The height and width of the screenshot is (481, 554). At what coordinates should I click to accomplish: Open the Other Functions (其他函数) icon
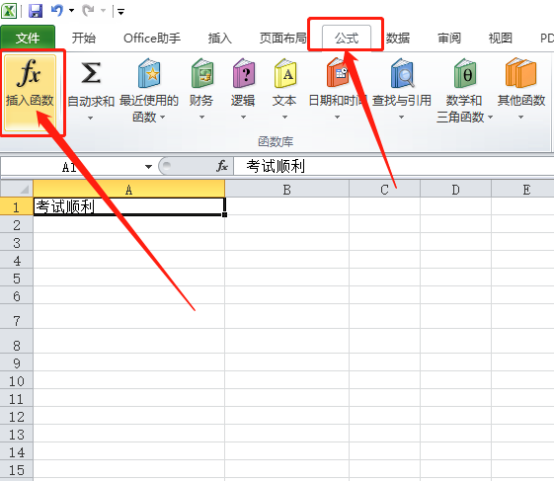point(521,73)
